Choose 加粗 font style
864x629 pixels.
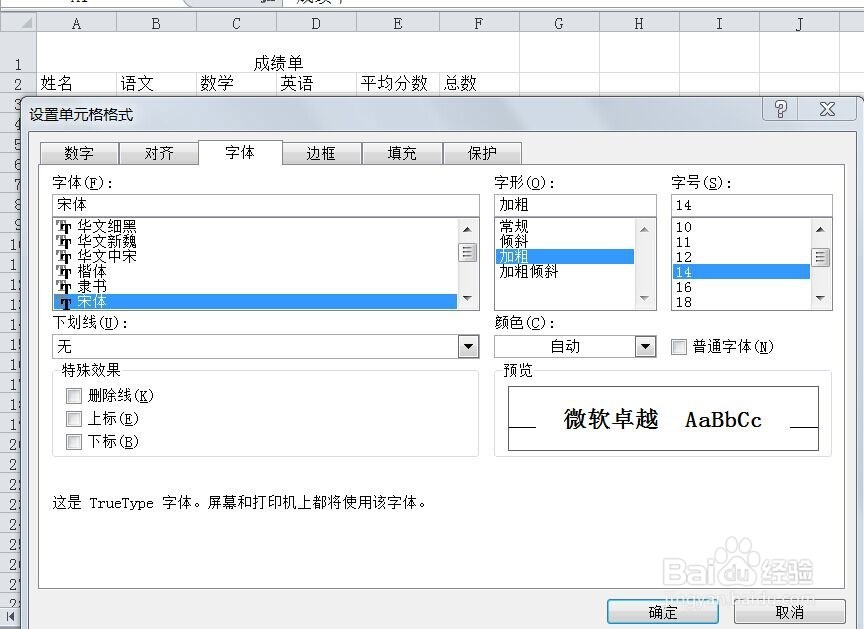(x=565, y=257)
